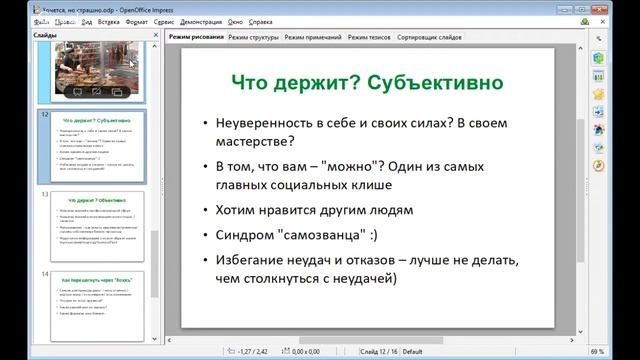The height and width of the screenshot is (360, 640).
Task: Click bullet text В том, что вам – "можно"
Action: click(x=350, y=176)
